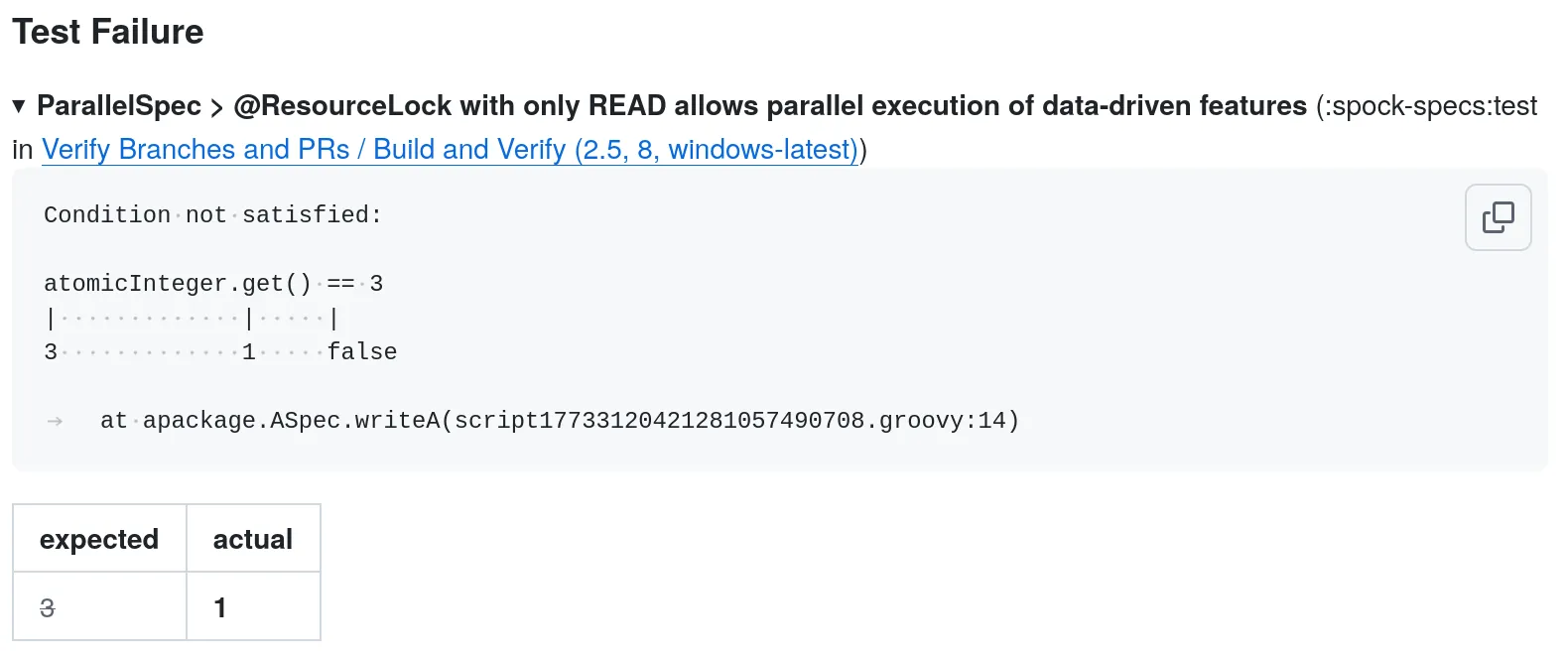Select the bold actual value 1
The image size is (1568, 659).
pyautogui.click(x=220, y=606)
